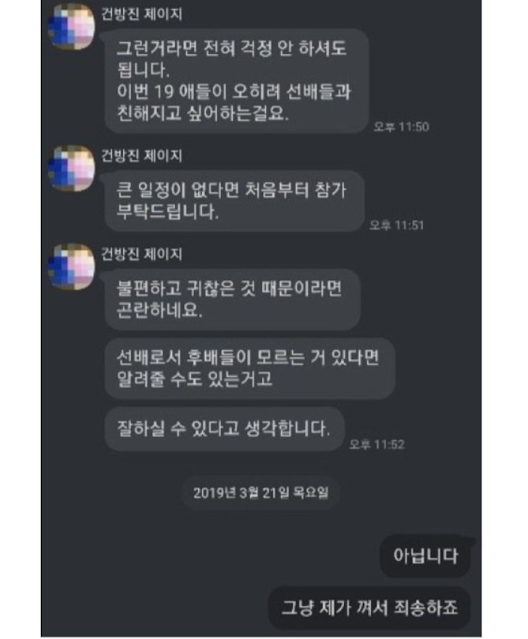
Task: Select outgoing message 그냥 제가 껴서 죄송하죠
Action: [370, 608]
